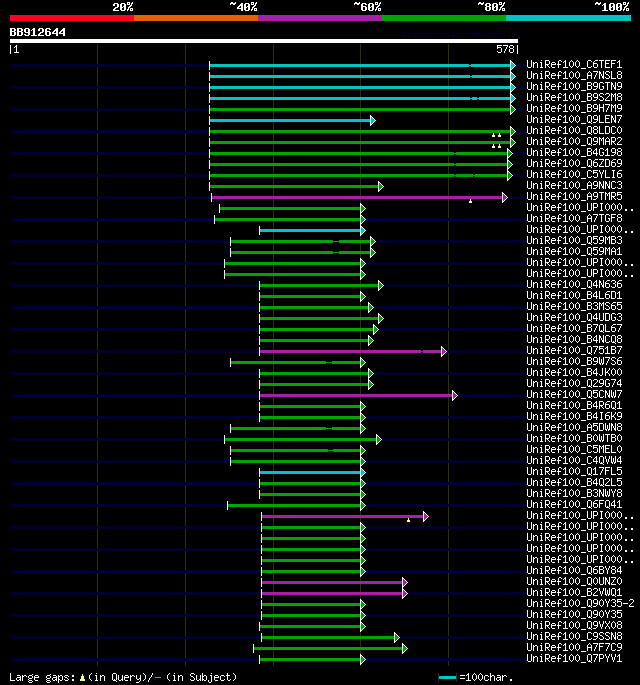Open hit UniRef100_Q6ZD69
This screenshot has width=640, height=685.
[x=574, y=163]
